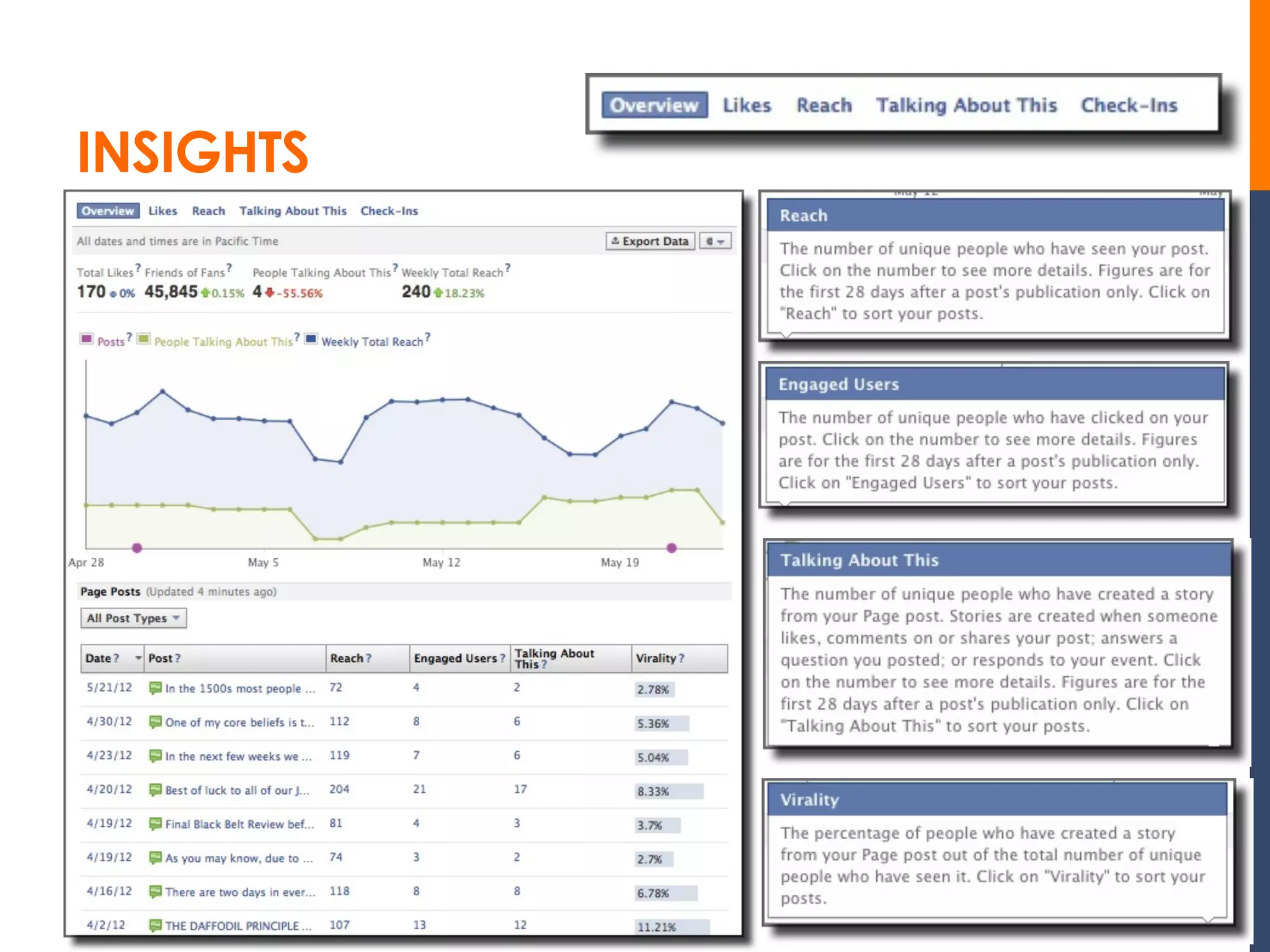
Task: Toggle the green People Talking About This legend swatch
Action: [x=143, y=339]
